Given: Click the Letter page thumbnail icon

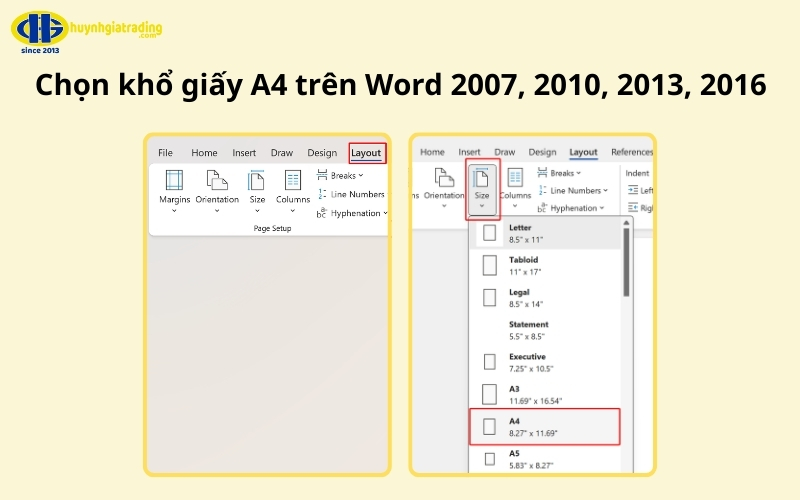Looking at the screenshot, I should click(489, 233).
